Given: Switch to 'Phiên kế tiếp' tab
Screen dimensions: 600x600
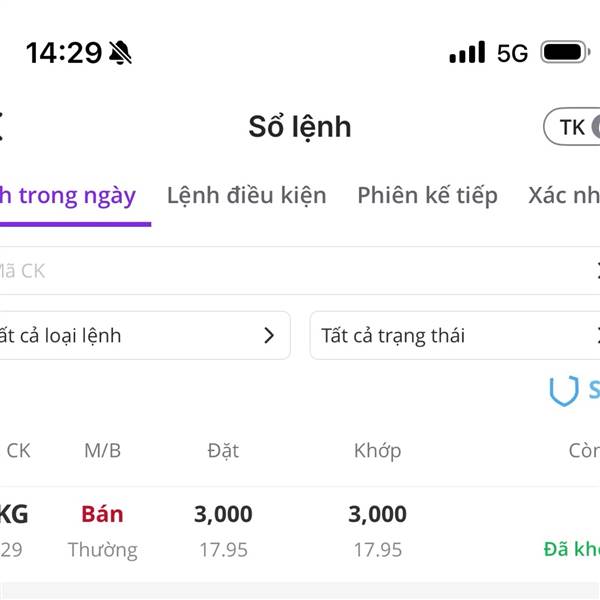Looking at the screenshot, I should (427, 195).
